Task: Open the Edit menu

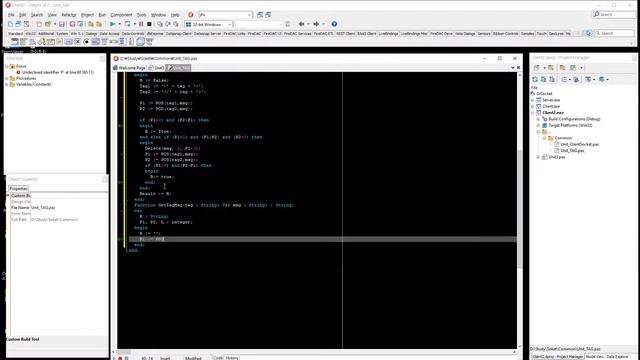Action: tap(22, 15)
